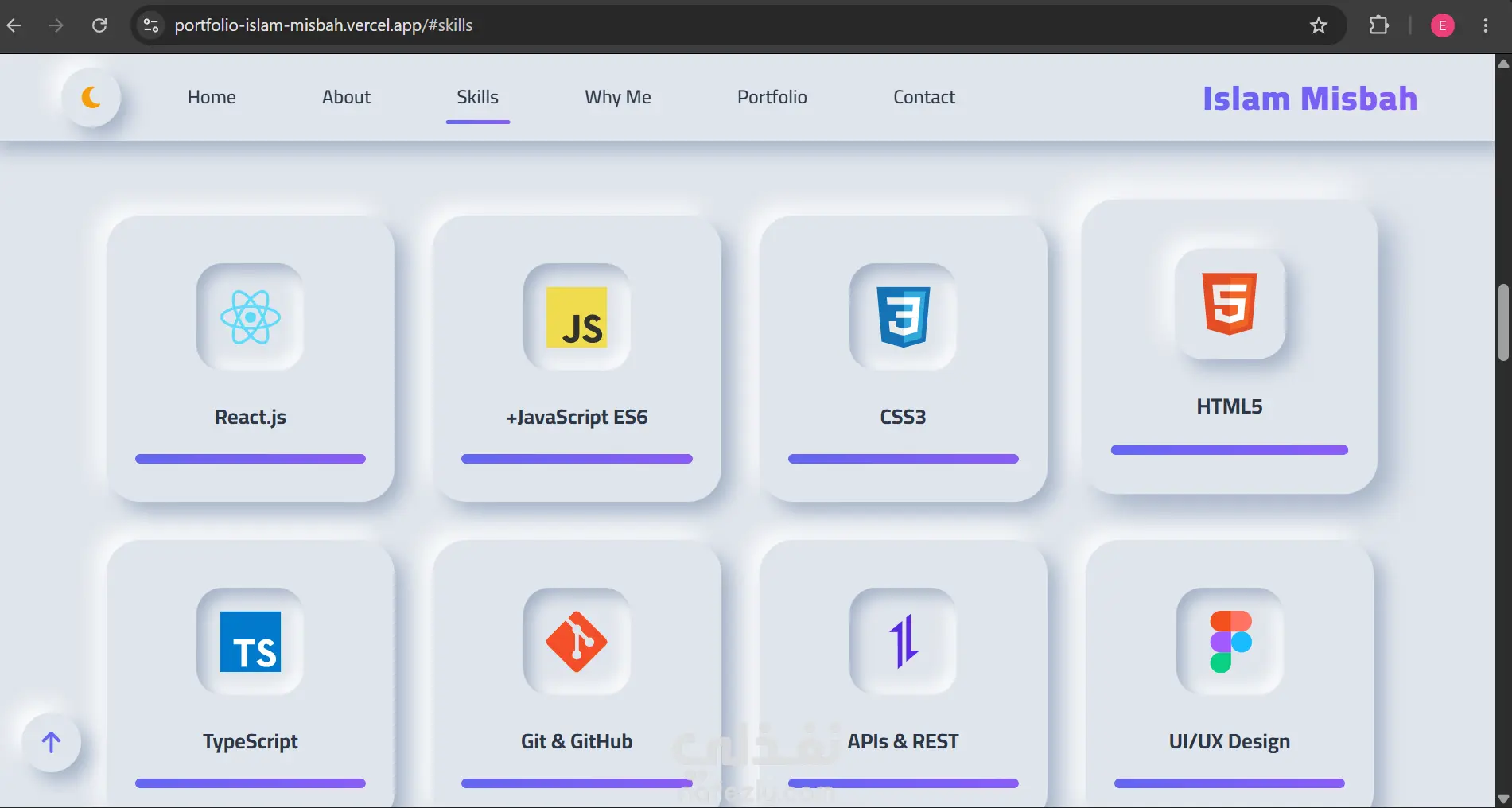The height and width of the screenshot is (808, 1512).
Task: Click the React.js skill label
Action: point(251,418)
